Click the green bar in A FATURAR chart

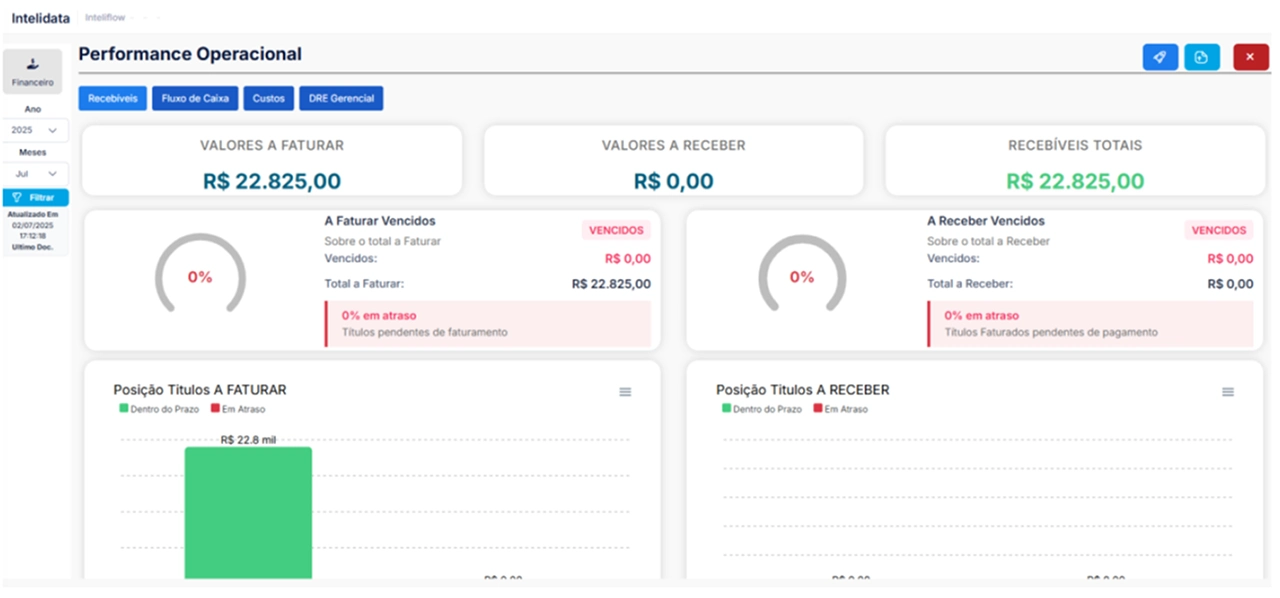(x=248, y=512)
